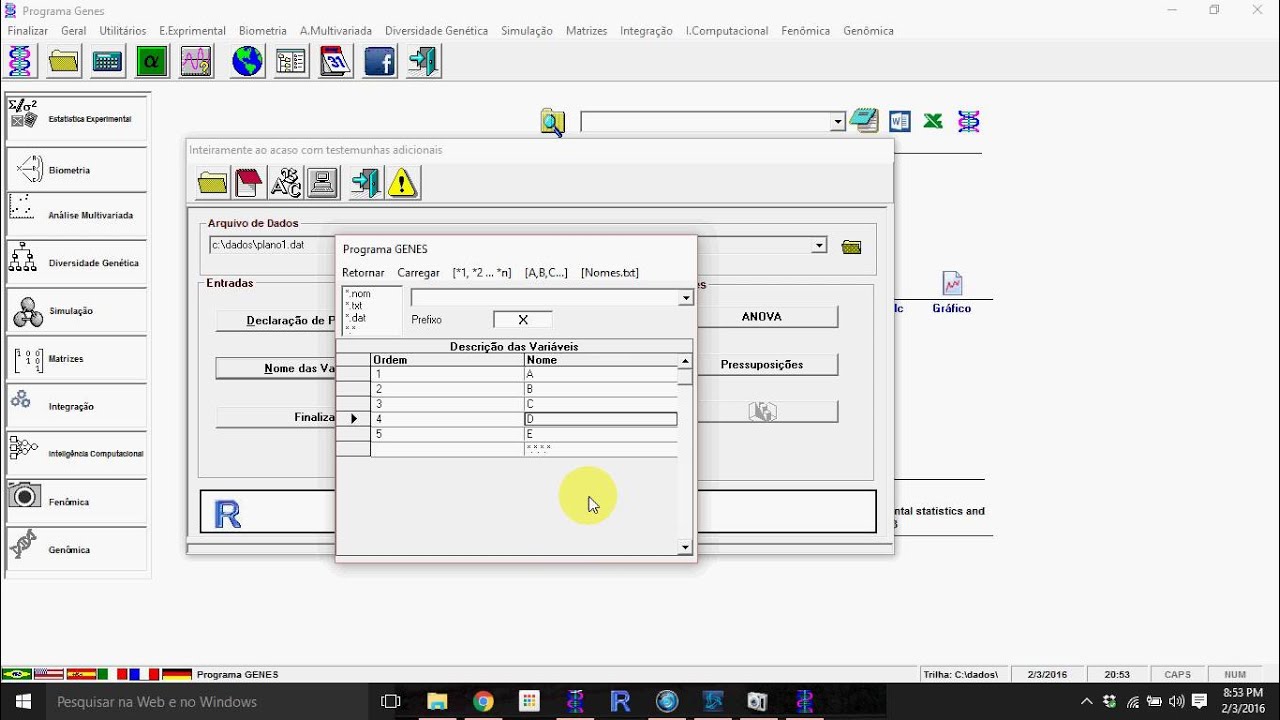This screenshot has width=1280, height=720.
Task: Open Fenômica sidebar module
Action: tap(77, 502)
